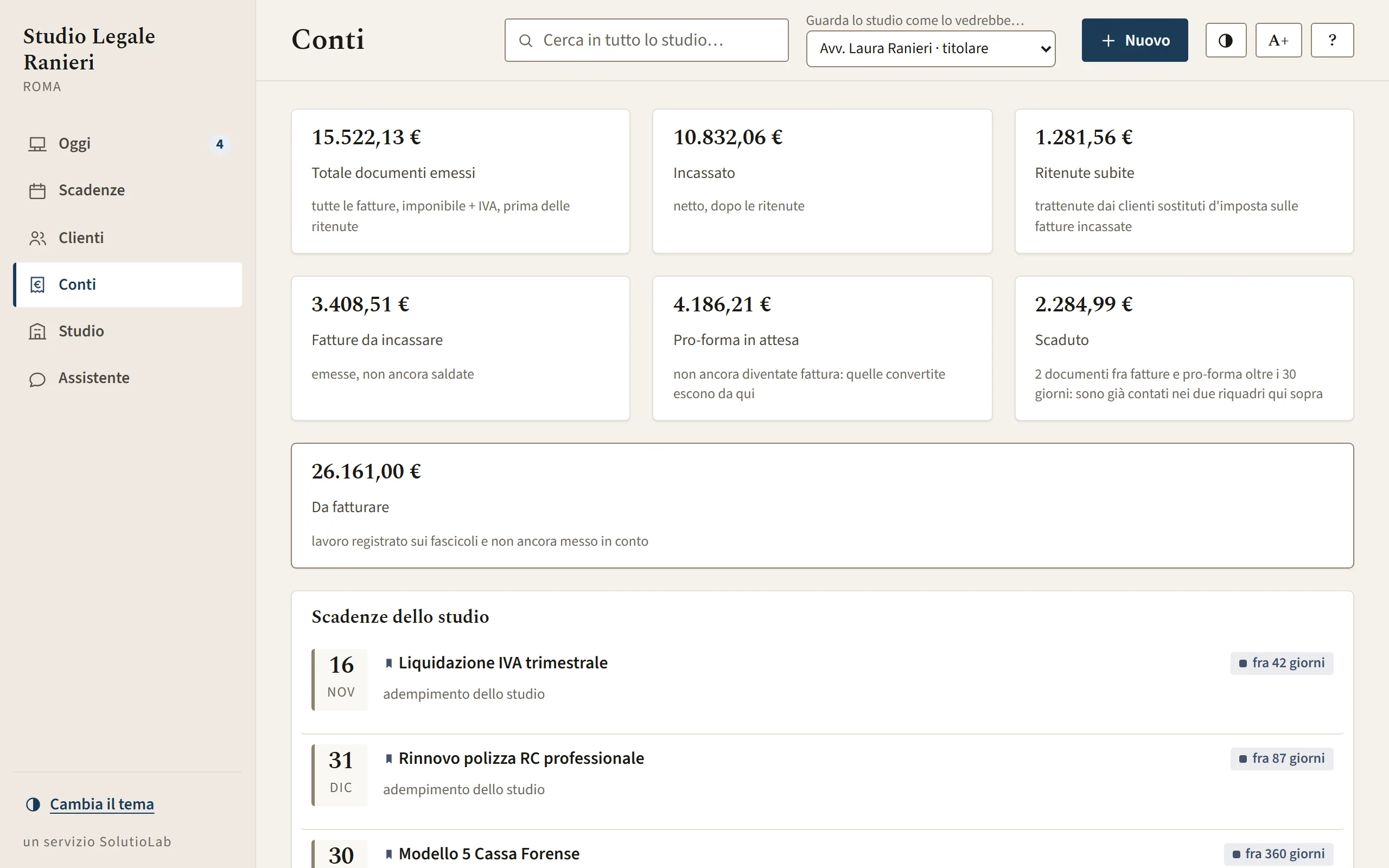The height and width of the screenshot is (868, 1389).
Task: Open help with the question mark button
Action: [x=1332, y=40]
